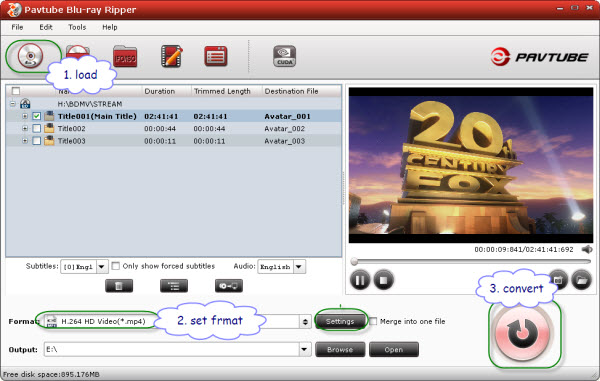Viewport: 600px width, 381px height.
Task: Mute the preview volume speaker
Action: point(587,249)
